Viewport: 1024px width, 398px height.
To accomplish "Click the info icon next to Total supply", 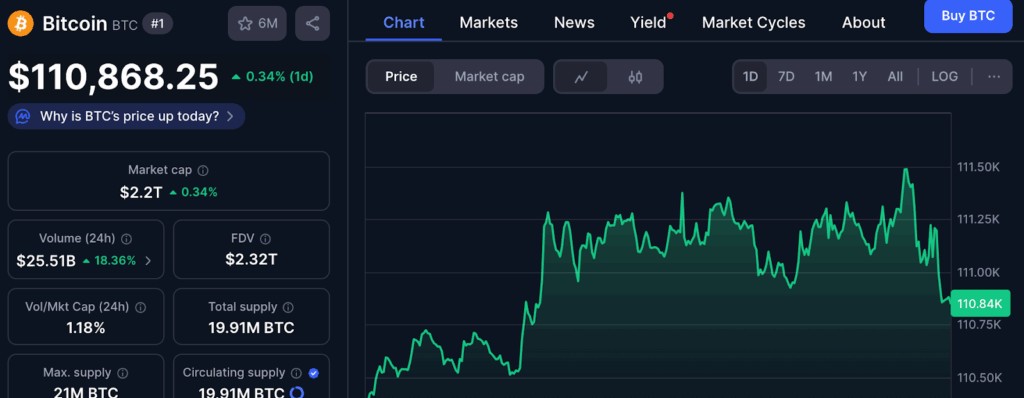I will 288,307.
